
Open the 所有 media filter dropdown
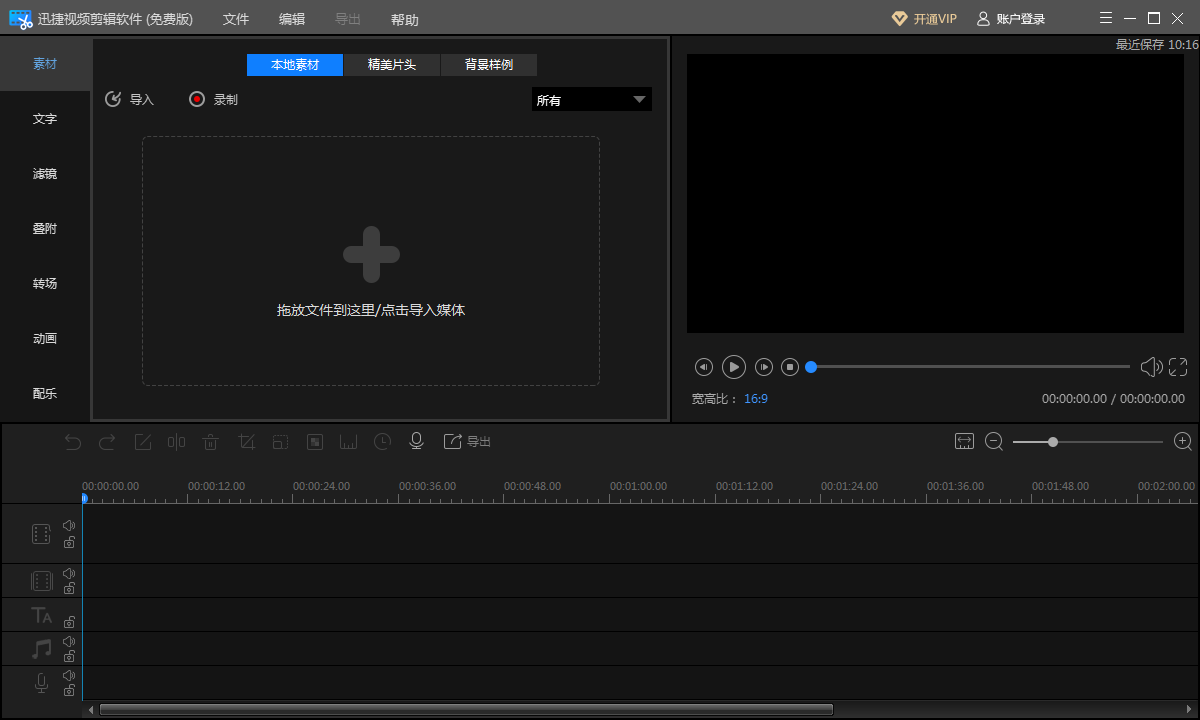[591, 100]
